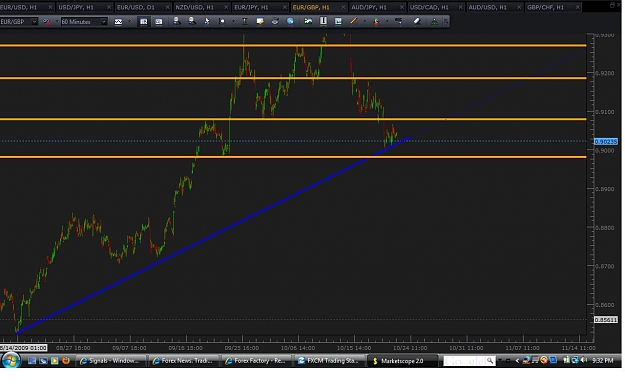This screenshot has width=625, height=391.
Task: Click the 0.85611 price label on axis
Action: pyautogui.click(x=605, y=320)
